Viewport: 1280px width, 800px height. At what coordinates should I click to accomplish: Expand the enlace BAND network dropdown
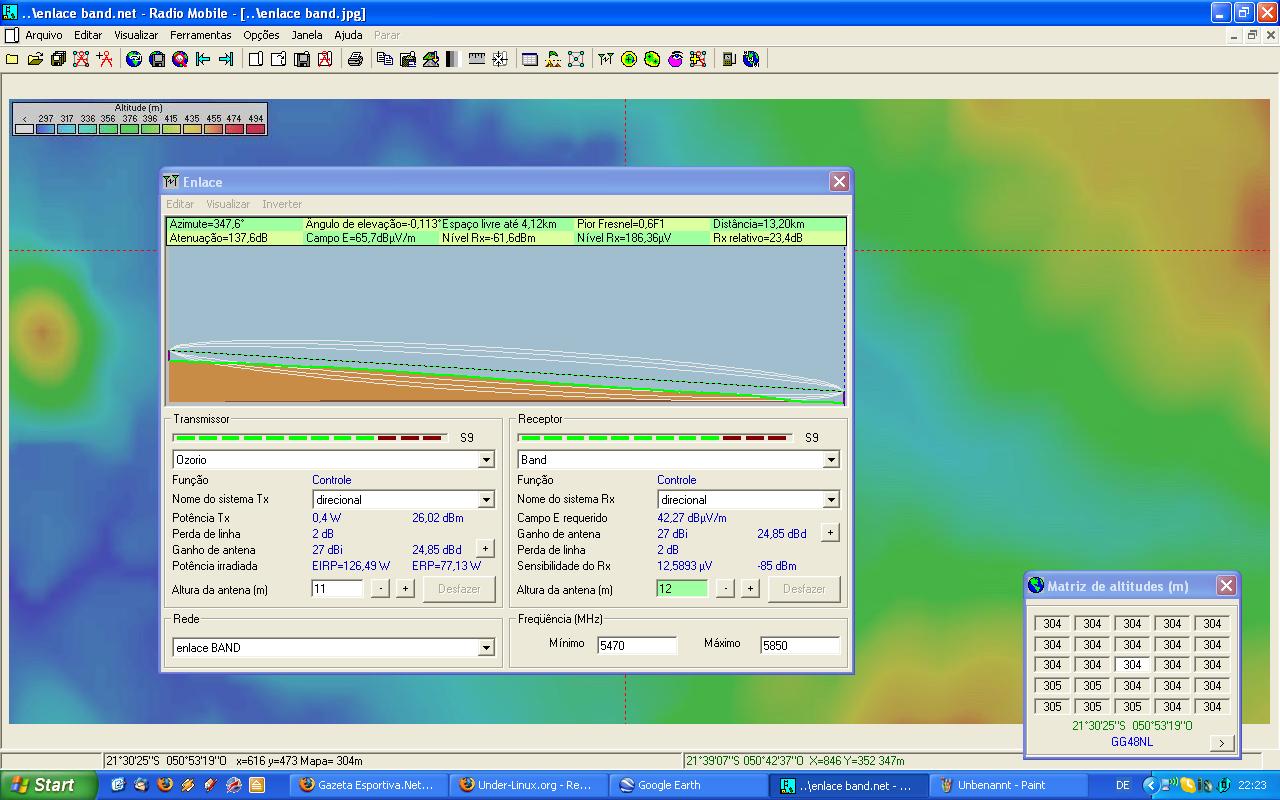(x=486, y=648)
